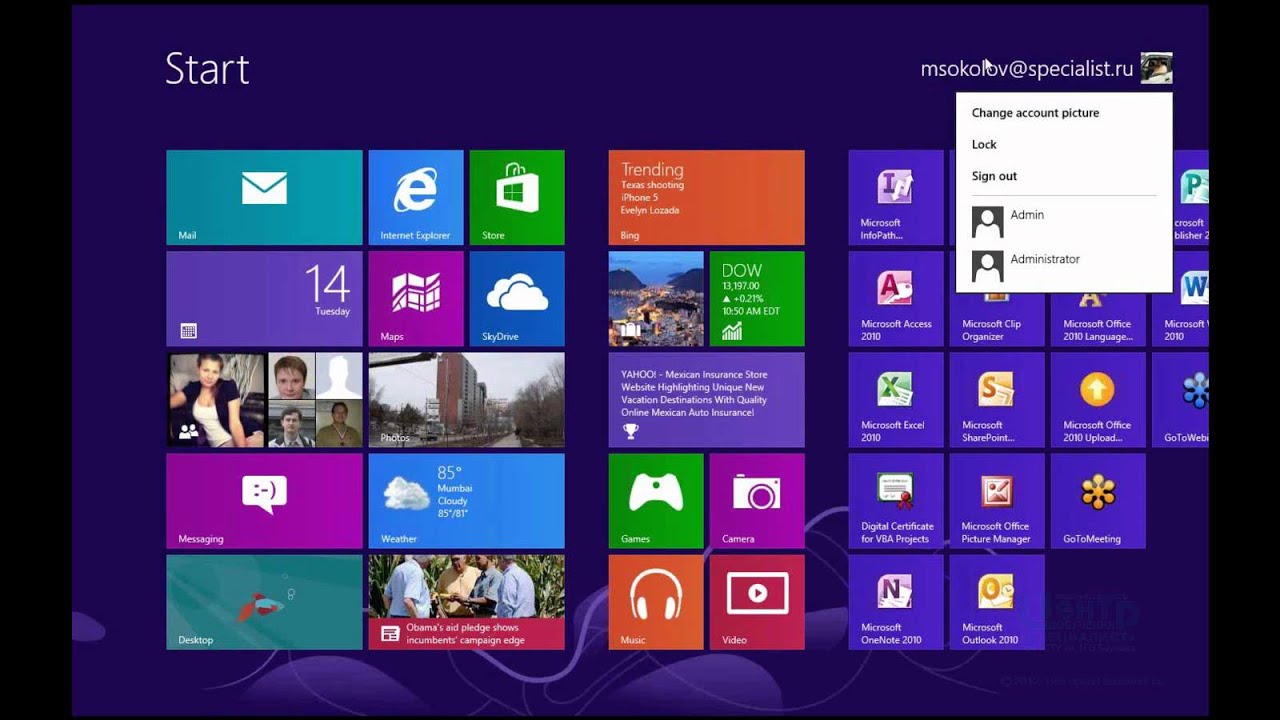Open the Music tile
The width and height of the screenshot is (1280, 720).
(x=656, y=602)
